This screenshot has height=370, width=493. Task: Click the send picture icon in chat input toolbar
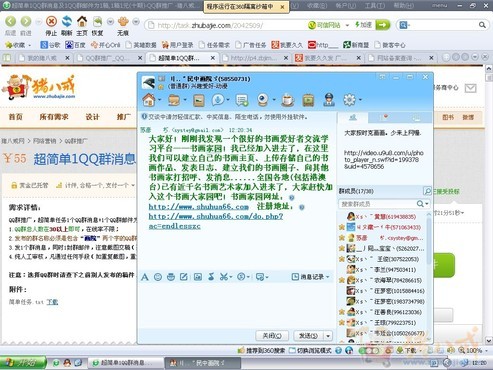click(198, 277)
